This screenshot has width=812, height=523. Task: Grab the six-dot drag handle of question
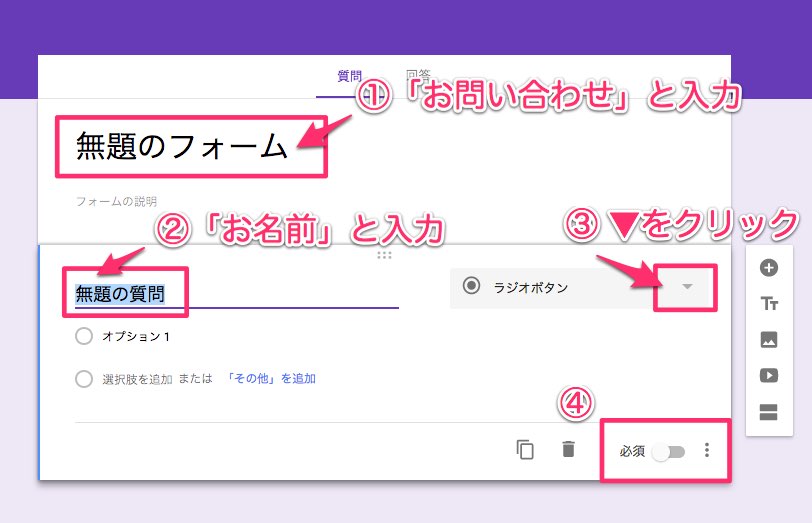point(384,255)
